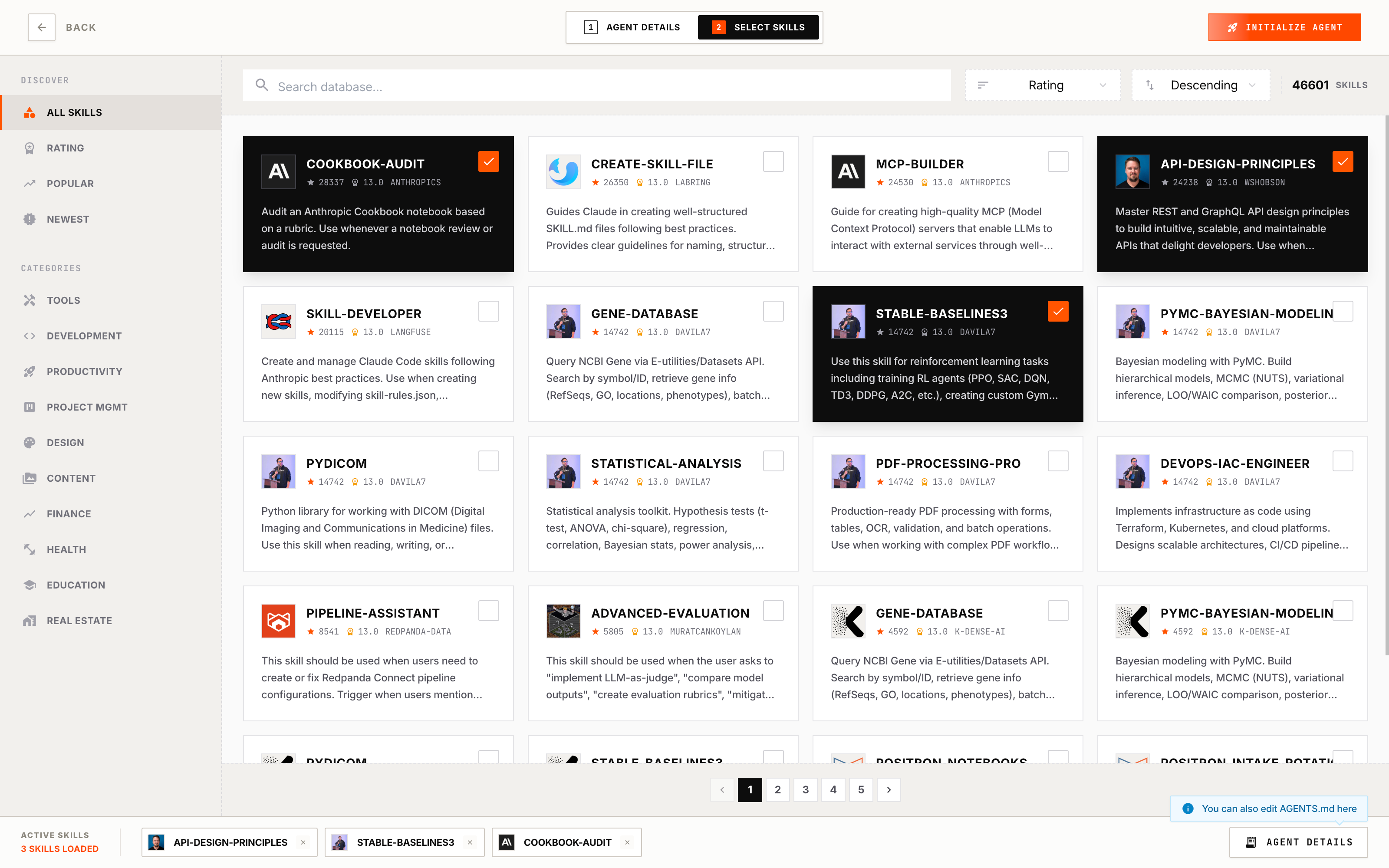The image size is (1389, 868).
Task: Select the Design palette icon
Action: 30,443
